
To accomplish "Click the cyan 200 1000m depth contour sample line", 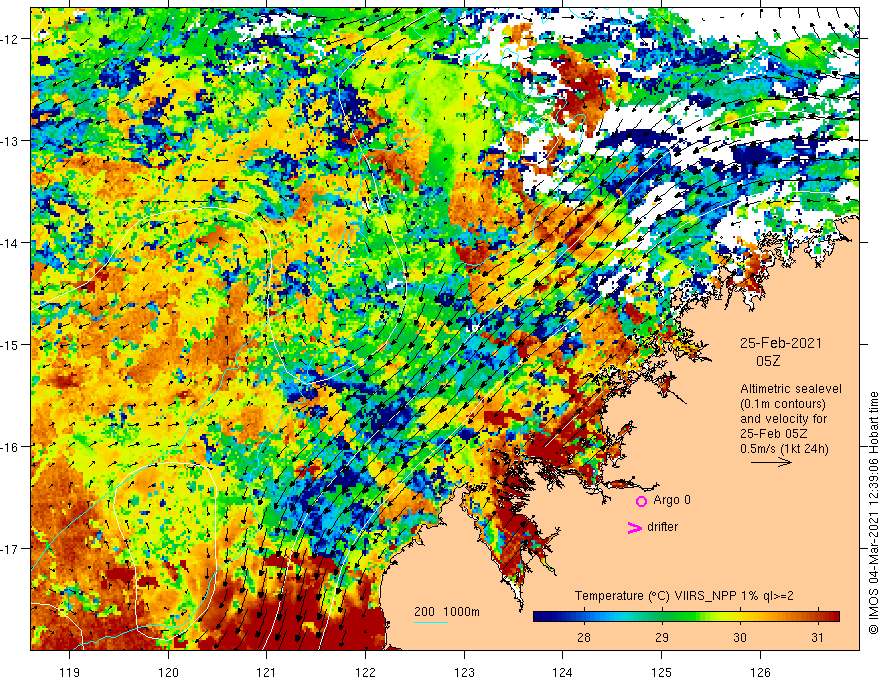I will pyautogui.click(x=431, y=622).
